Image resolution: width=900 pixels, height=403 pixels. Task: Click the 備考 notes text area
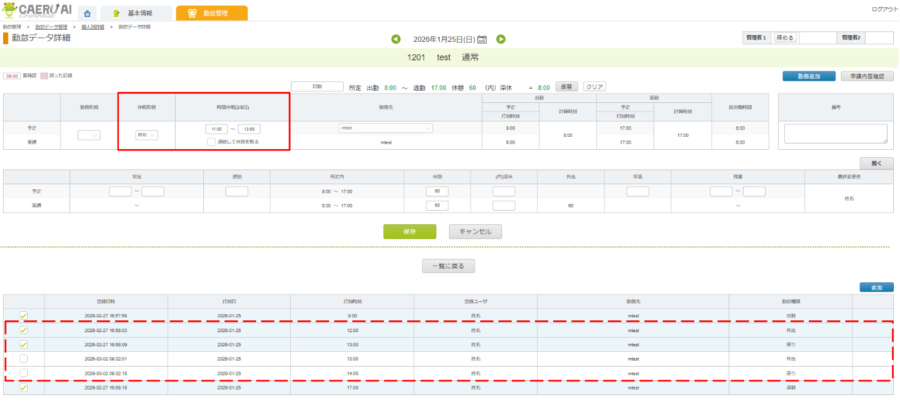(836, 133)
